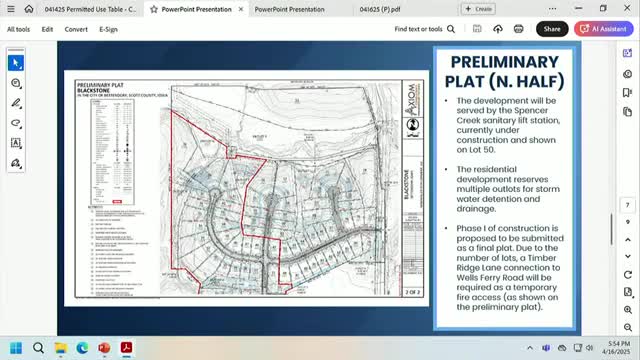Click the print icon
The height and width of the screenshot is (360, 640).
click(x=518, y=29)
